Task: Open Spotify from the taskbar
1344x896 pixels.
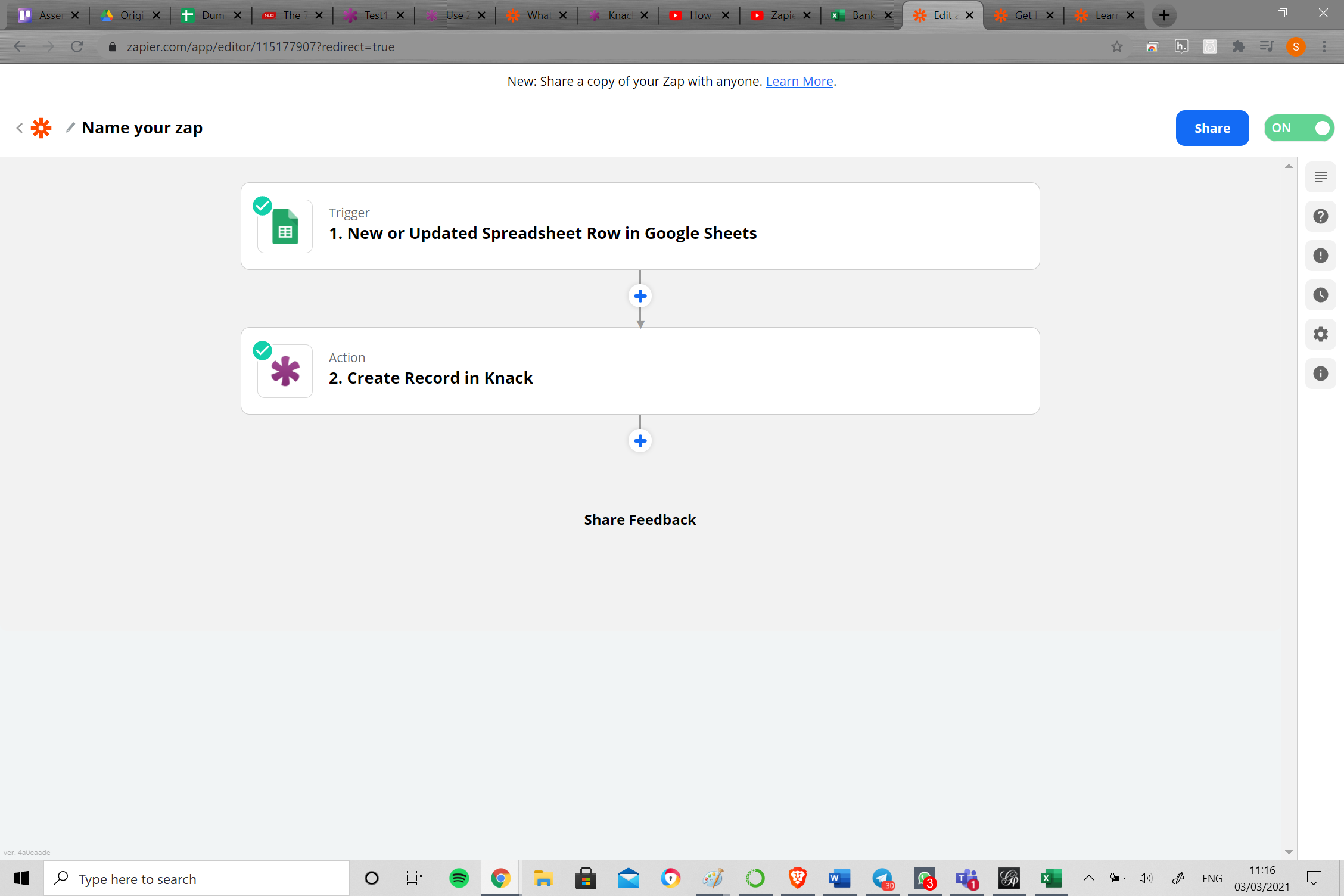Action: click(459, 878)
